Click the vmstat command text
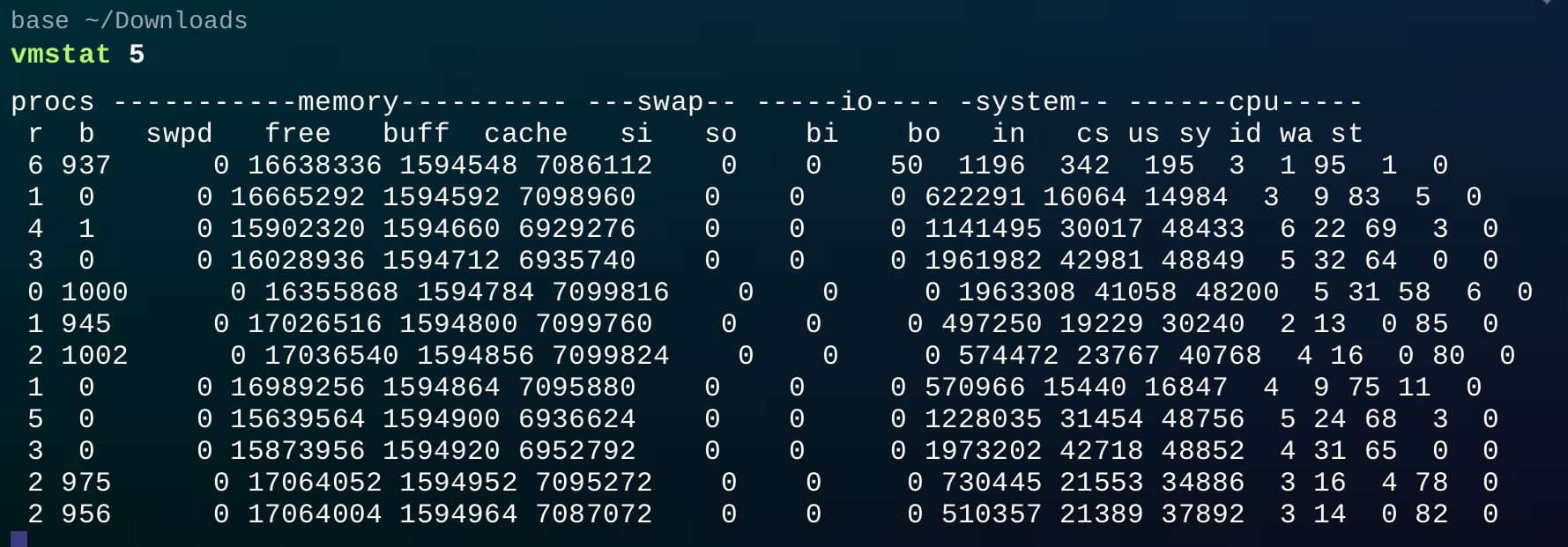 [60, 55]
